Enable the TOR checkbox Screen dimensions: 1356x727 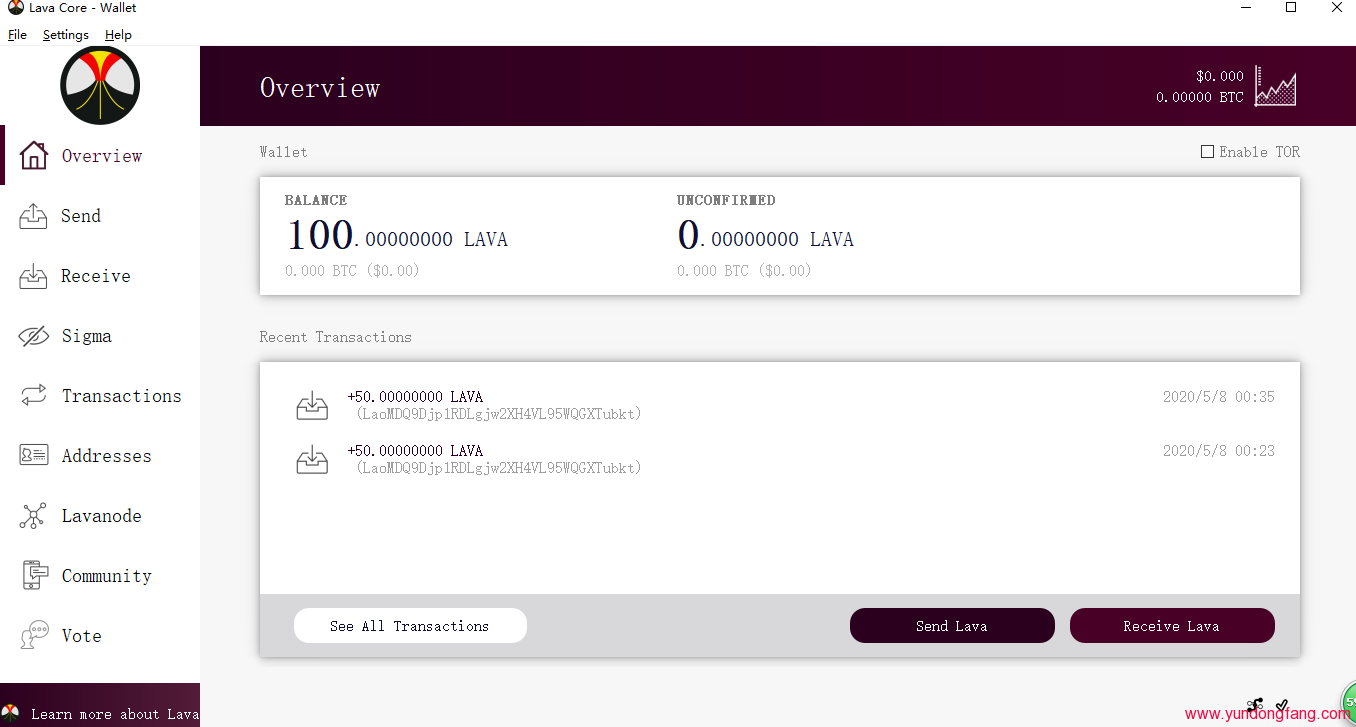(x=1207, y=152)
